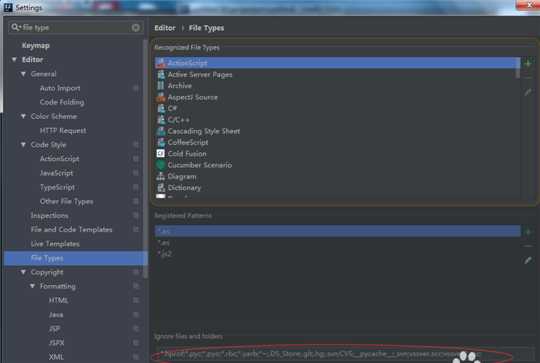Open File and Code Templates
Image resolution: width=540 pixels, height=363 pixels.
[72, 229]
